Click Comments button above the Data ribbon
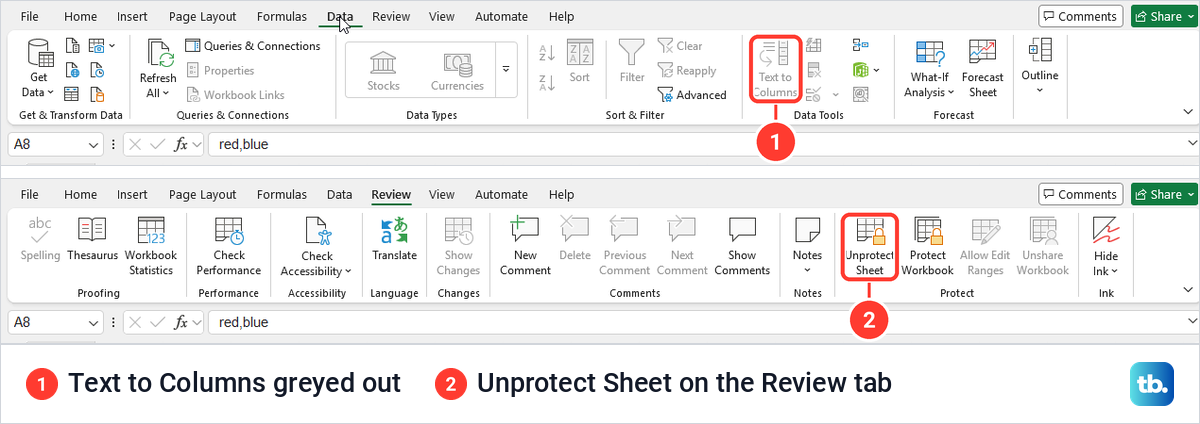This screenshot has width=1200, height=424. click(x=1081, y=16)
